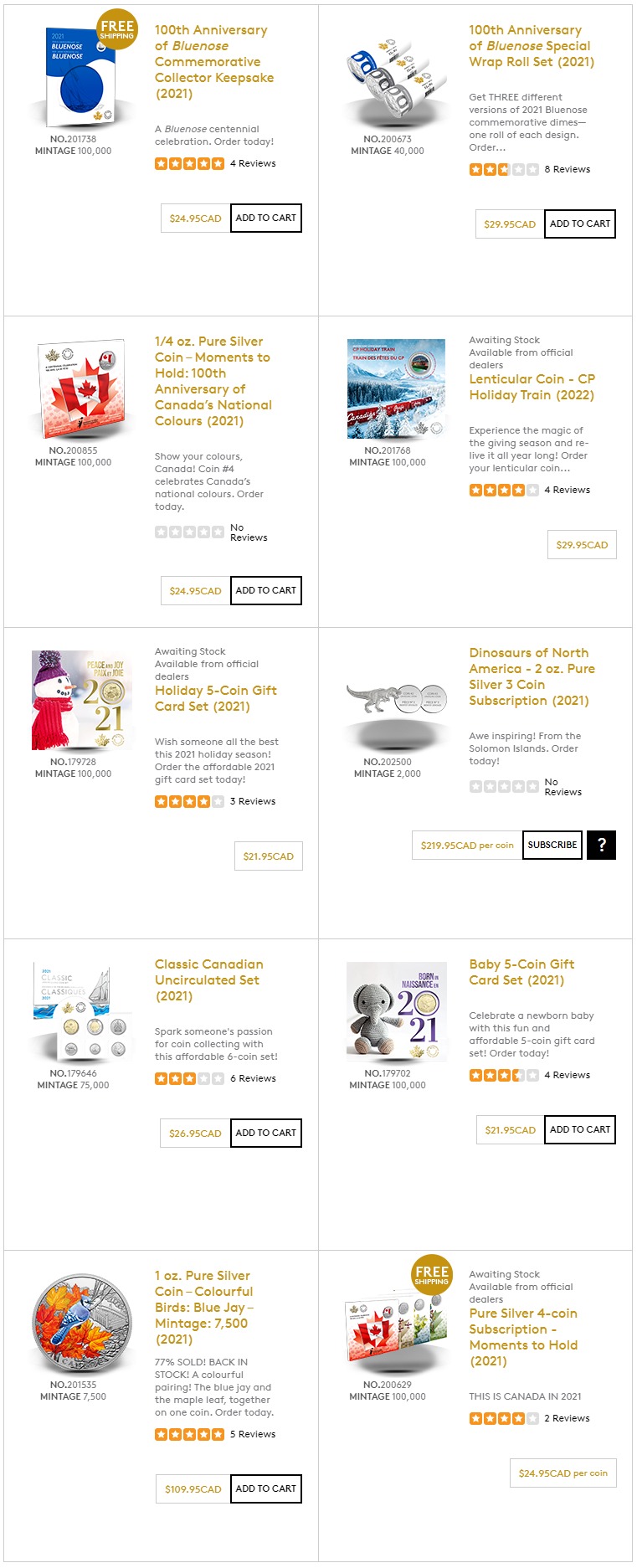This screenshot has height=1568, width=637.
Task: Click the star rating for Bluenose Wrap Roll Set
Action: (504, 169)
